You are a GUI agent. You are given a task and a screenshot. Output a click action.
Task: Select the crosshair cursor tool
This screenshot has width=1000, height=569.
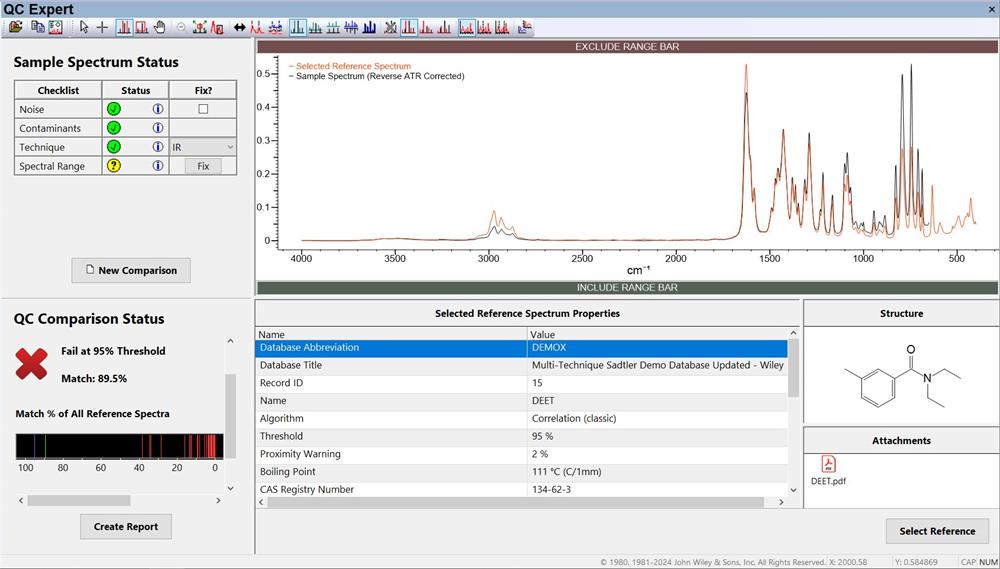tap(102, 27)
